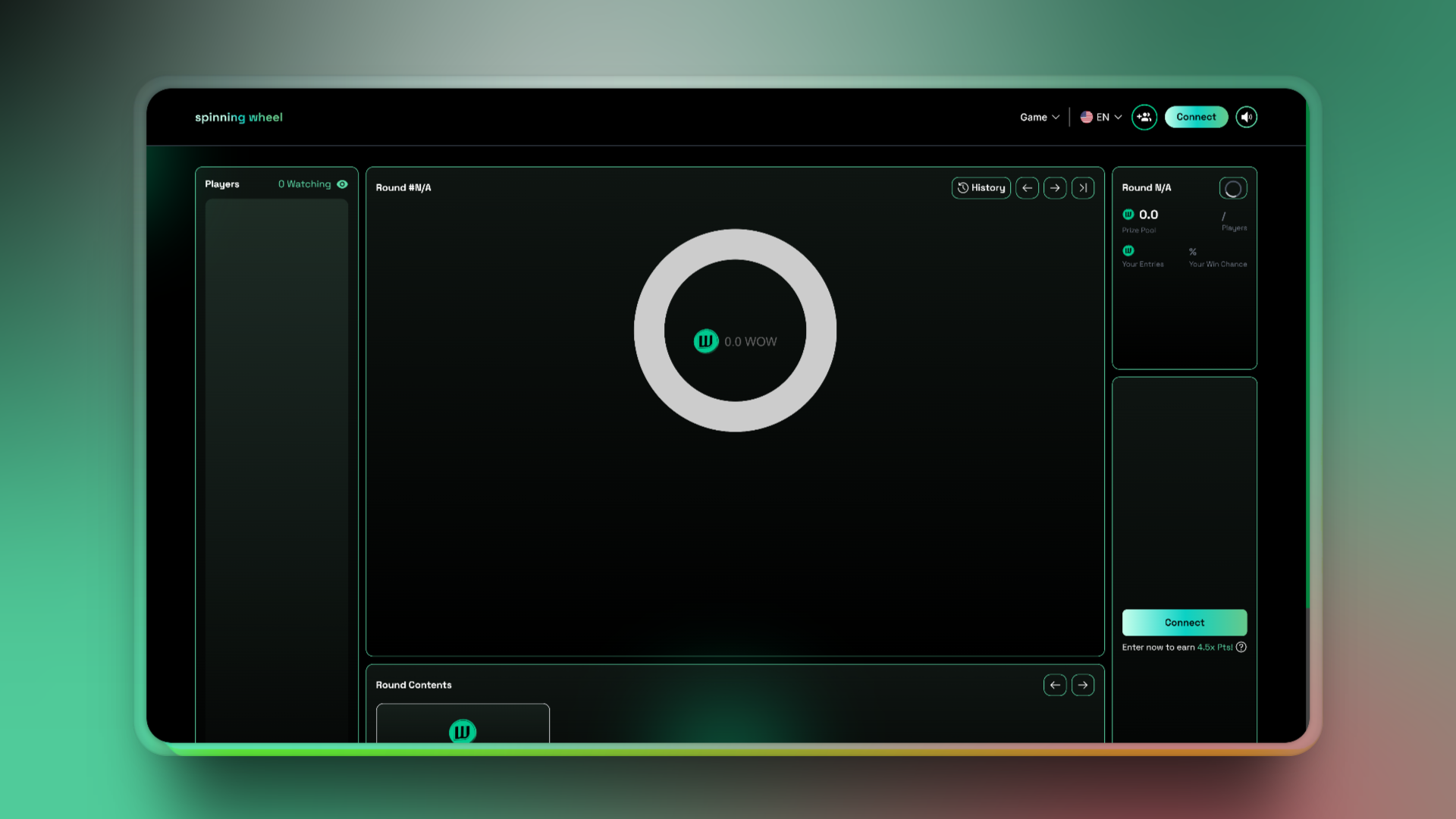1456x819 pixels.
Task: Open the Game dropdown menu
Action: (1039, 117)
